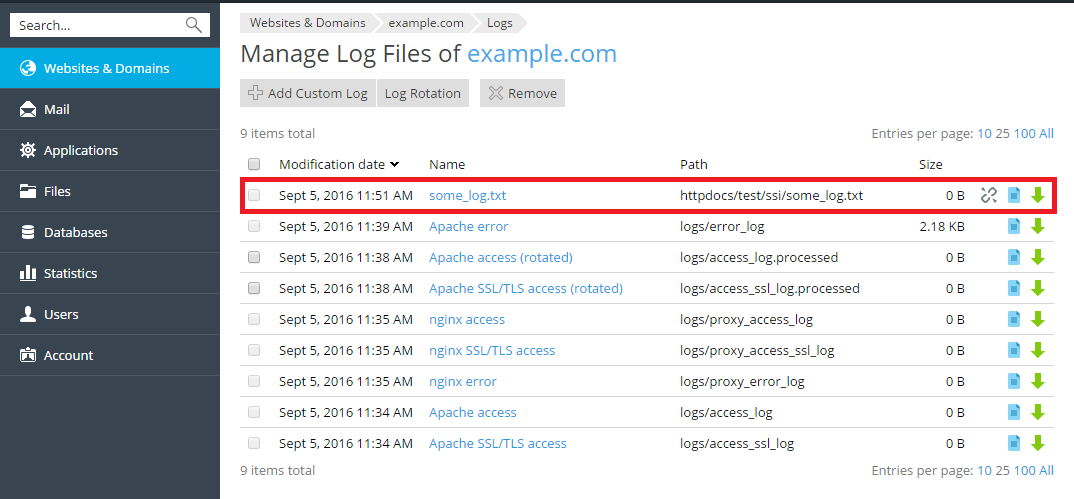Check the box for Apache access (rotated)
The height and width of the screenshot is (499, 1074).
(254, 258)
